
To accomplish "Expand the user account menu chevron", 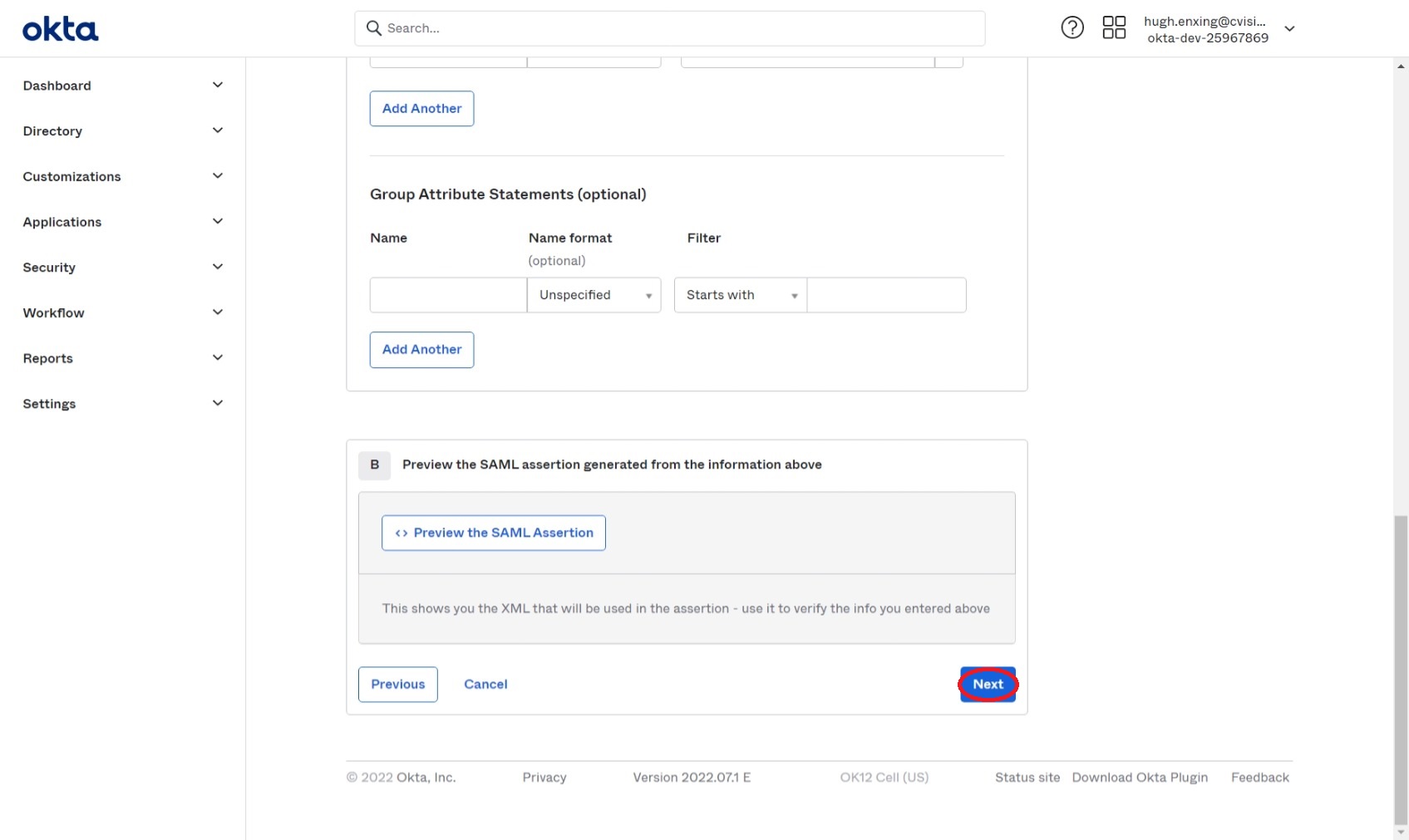I will [1289, 29].
